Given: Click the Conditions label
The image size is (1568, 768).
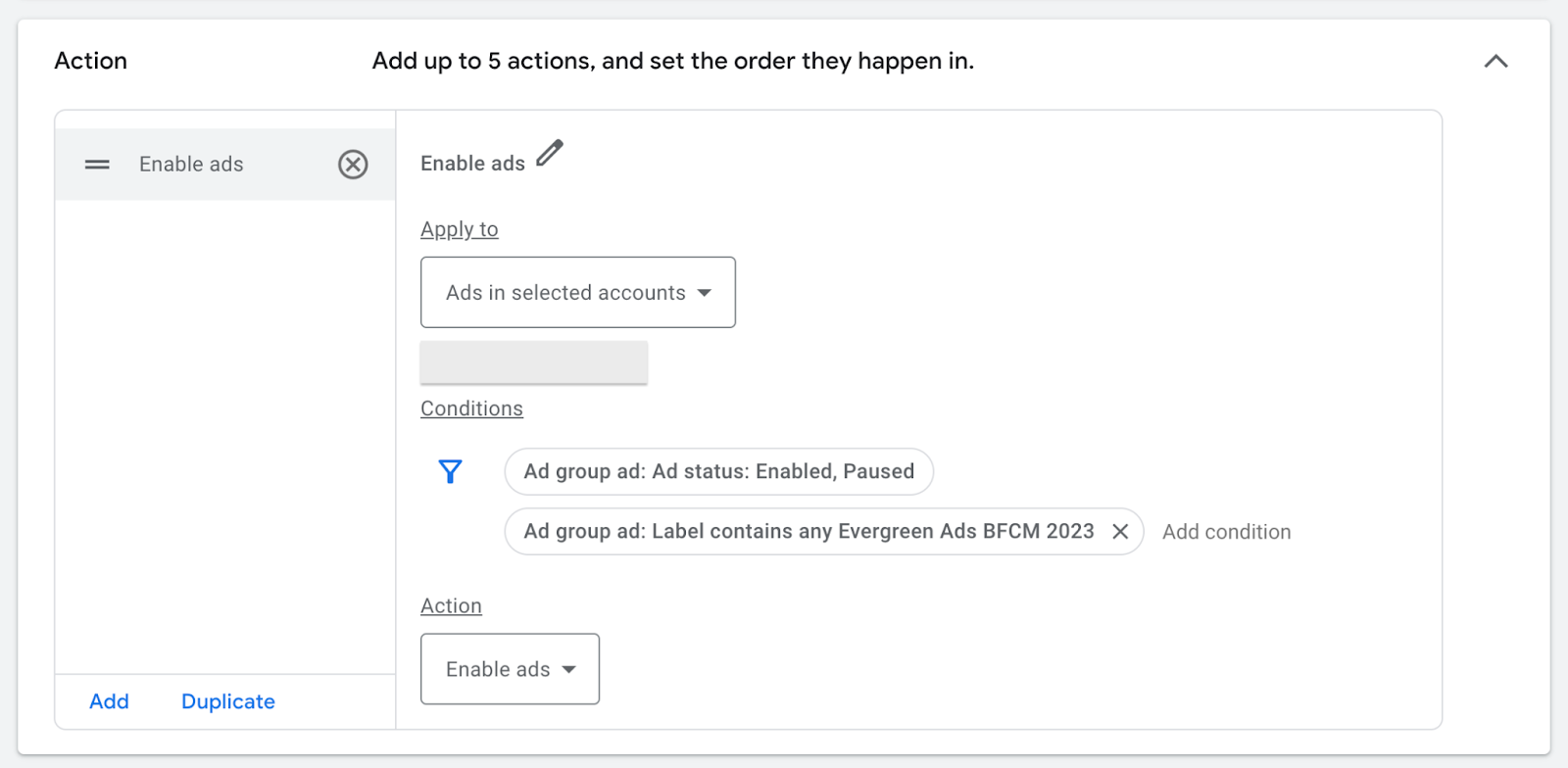Looking at the screenshot, I should (471, 408).
